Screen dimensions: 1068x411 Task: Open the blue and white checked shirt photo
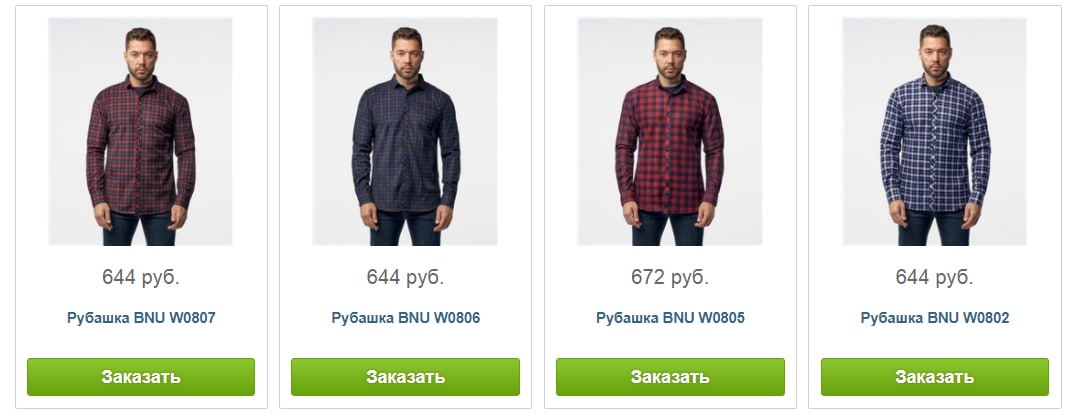[x=934, y=131]
